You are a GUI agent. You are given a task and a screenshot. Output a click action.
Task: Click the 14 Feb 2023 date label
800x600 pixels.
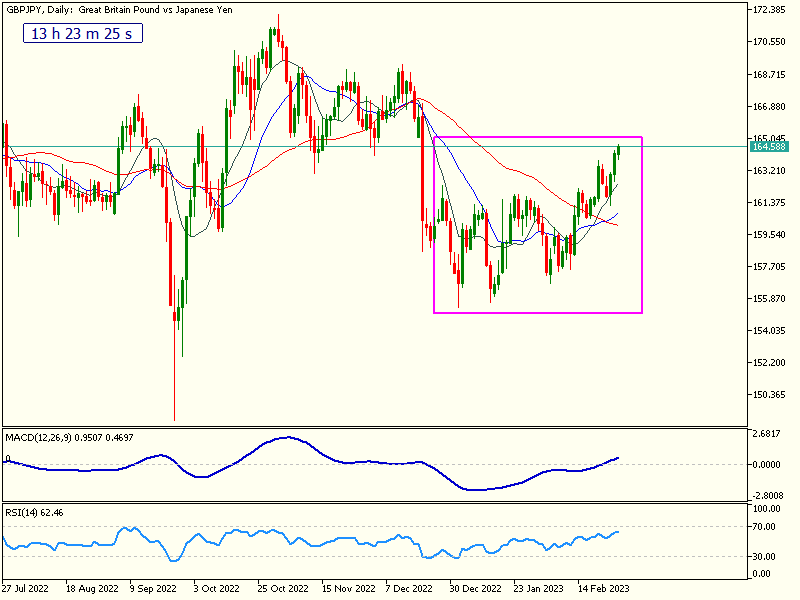point(604,589)
